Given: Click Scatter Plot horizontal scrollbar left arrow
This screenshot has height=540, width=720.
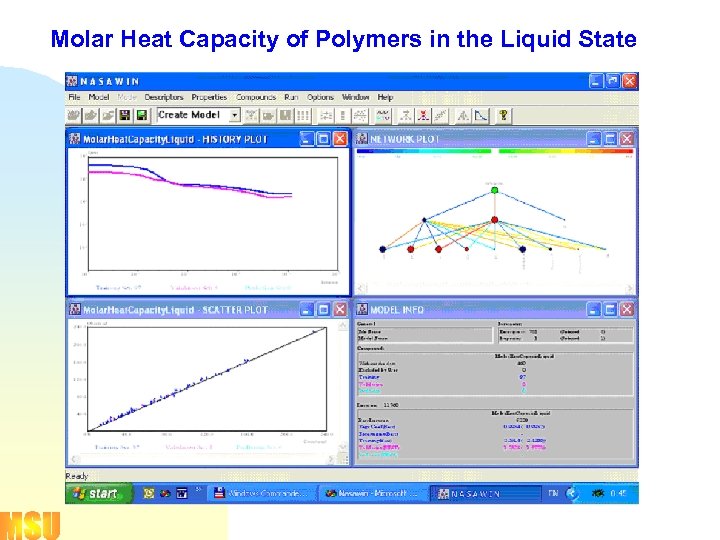Looking at the screenshot, I should [75, 459].
